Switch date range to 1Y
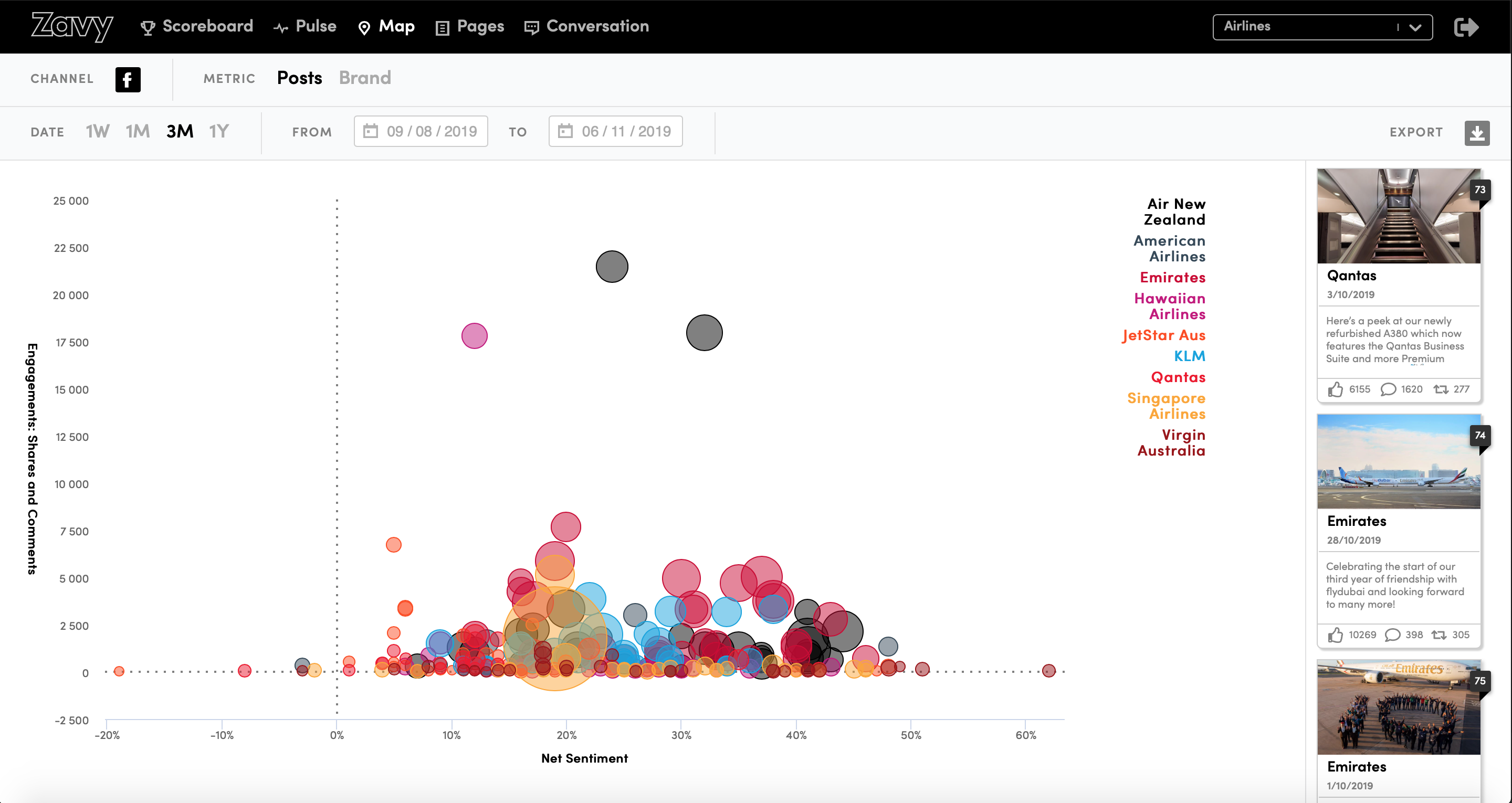 [x=219, y=131]
